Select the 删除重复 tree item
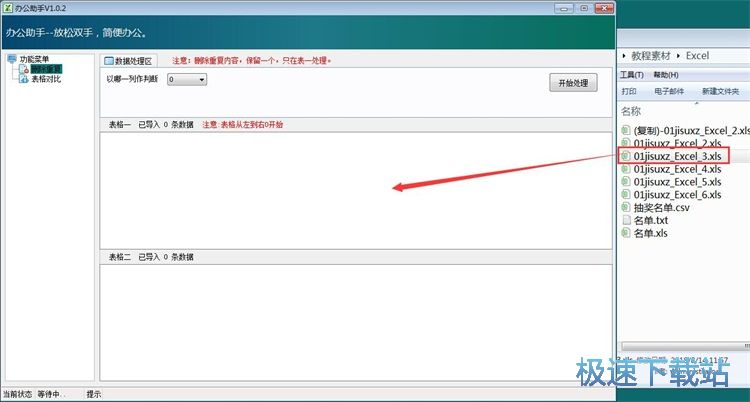This screenshot has width=750, height=402. click(46, 70)
